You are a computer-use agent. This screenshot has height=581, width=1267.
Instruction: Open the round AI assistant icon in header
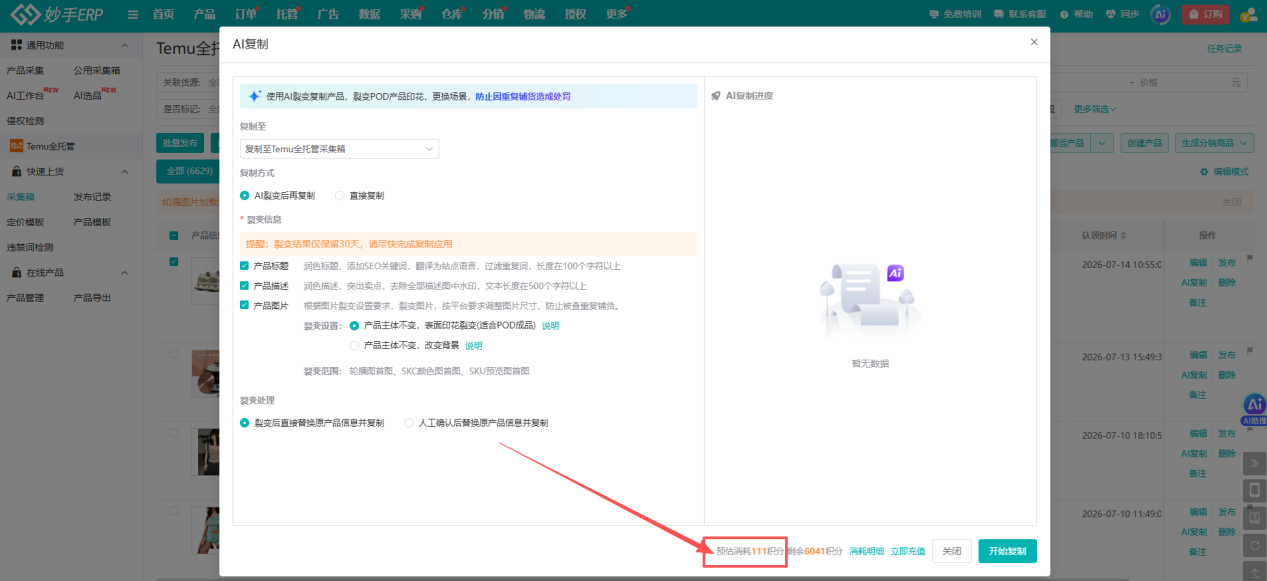(x=1160, y=14)
